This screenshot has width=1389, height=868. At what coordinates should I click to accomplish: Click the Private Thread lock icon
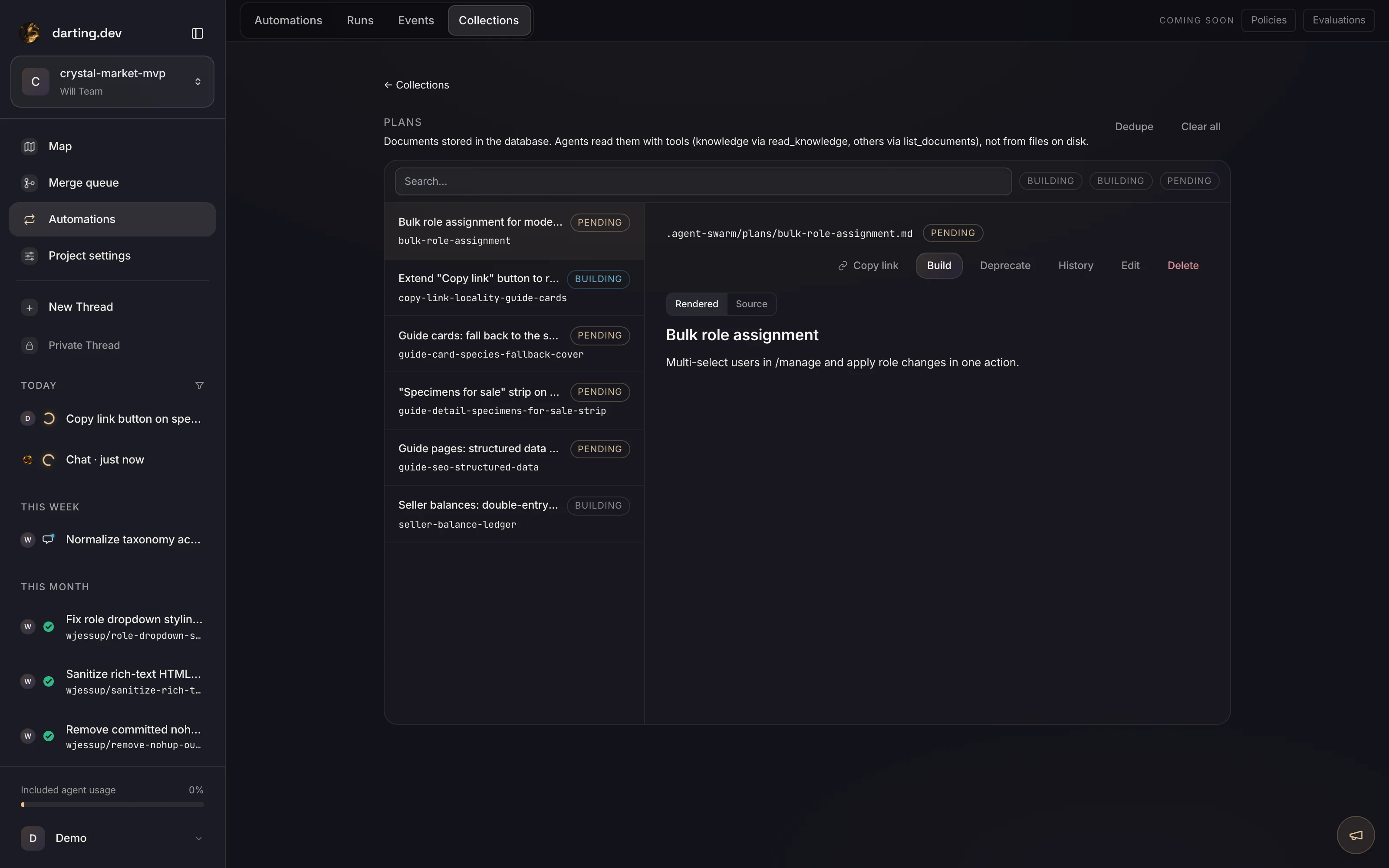[29, 345]
